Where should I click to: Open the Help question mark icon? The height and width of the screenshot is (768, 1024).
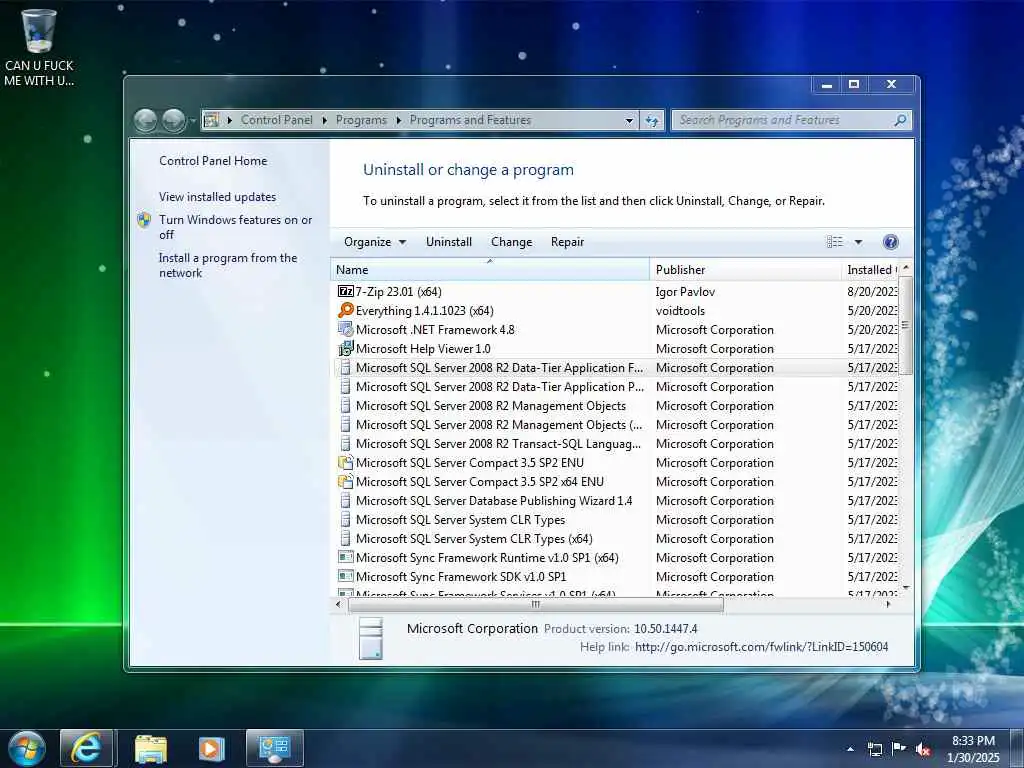[x=890, y=242]
